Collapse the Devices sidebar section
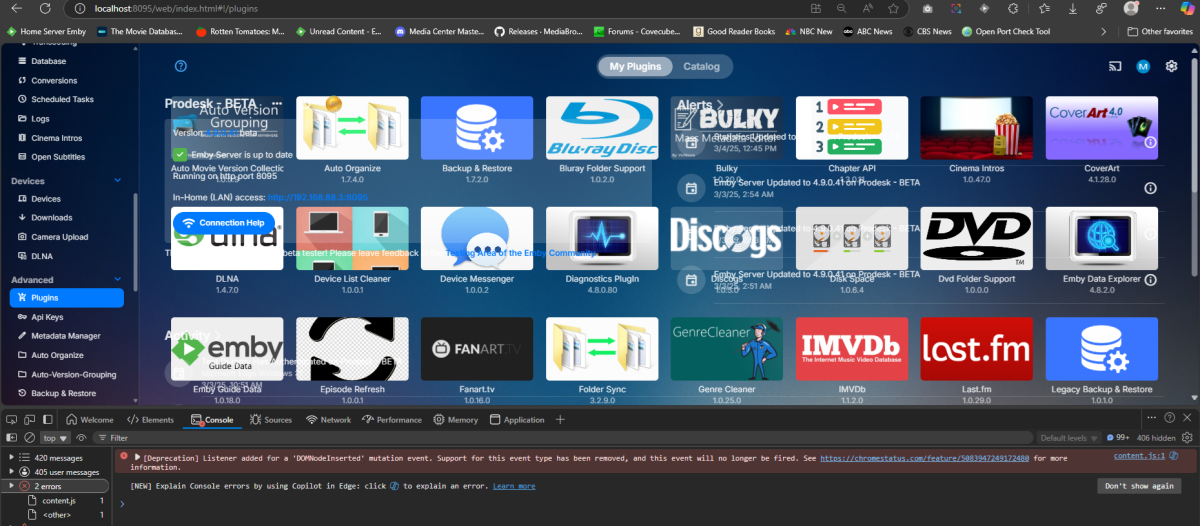 (118, 181)
